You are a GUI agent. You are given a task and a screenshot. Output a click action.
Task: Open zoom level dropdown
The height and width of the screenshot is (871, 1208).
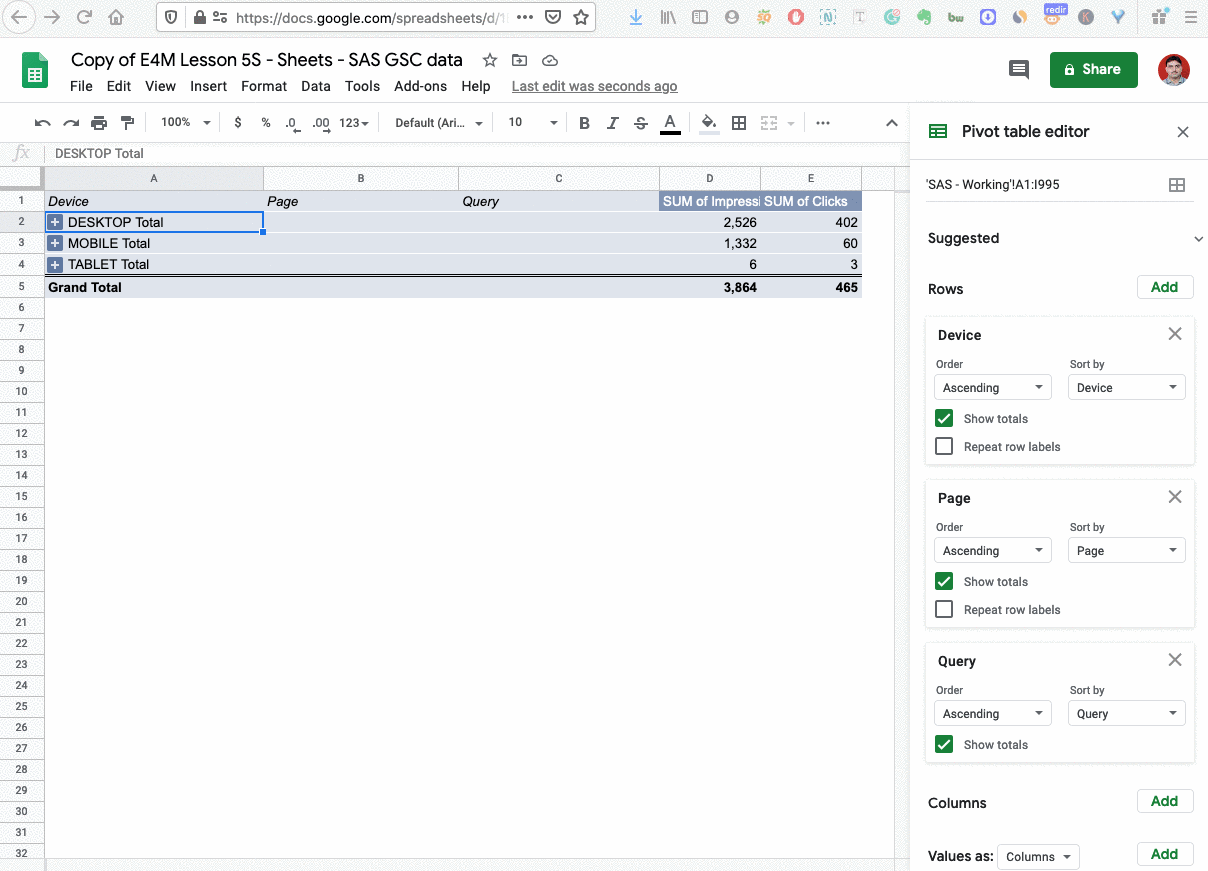(186, 122)
